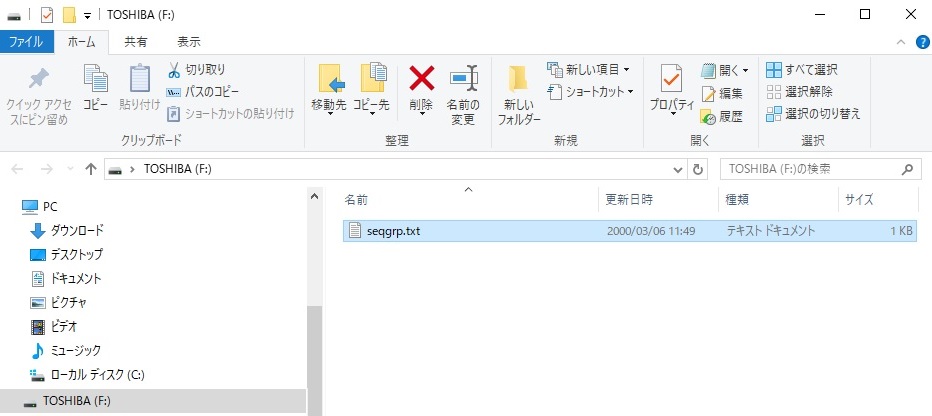
Task: Click the navigation pane scroll-up arrow
Action: click(x=314, y=196)
